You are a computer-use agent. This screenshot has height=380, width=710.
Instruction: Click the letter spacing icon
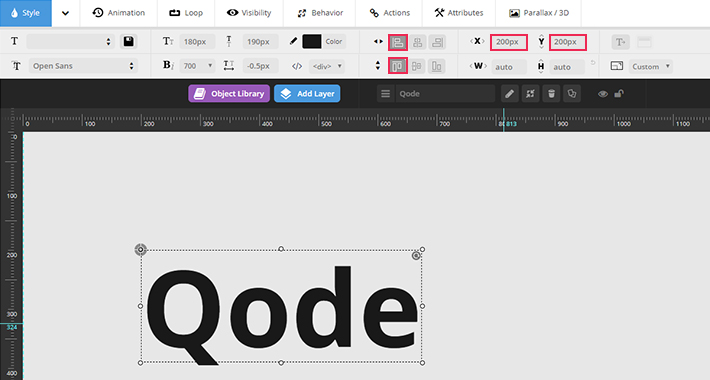tap(229, 66)
